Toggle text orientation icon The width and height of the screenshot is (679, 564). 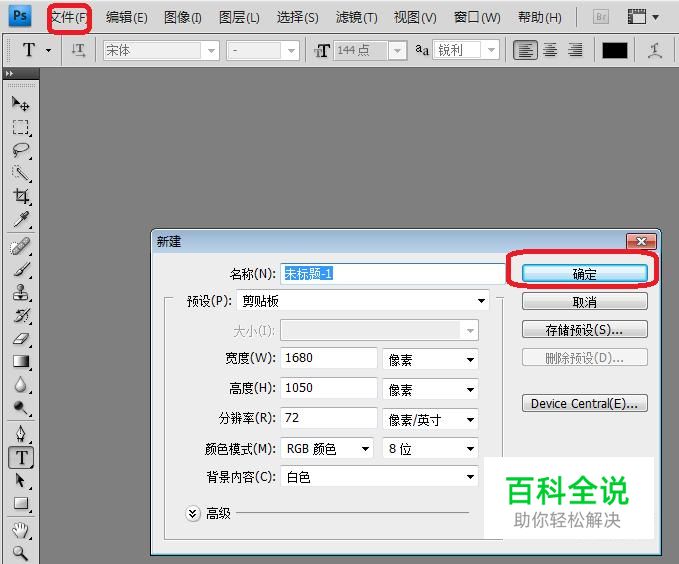tap(78, 50)
